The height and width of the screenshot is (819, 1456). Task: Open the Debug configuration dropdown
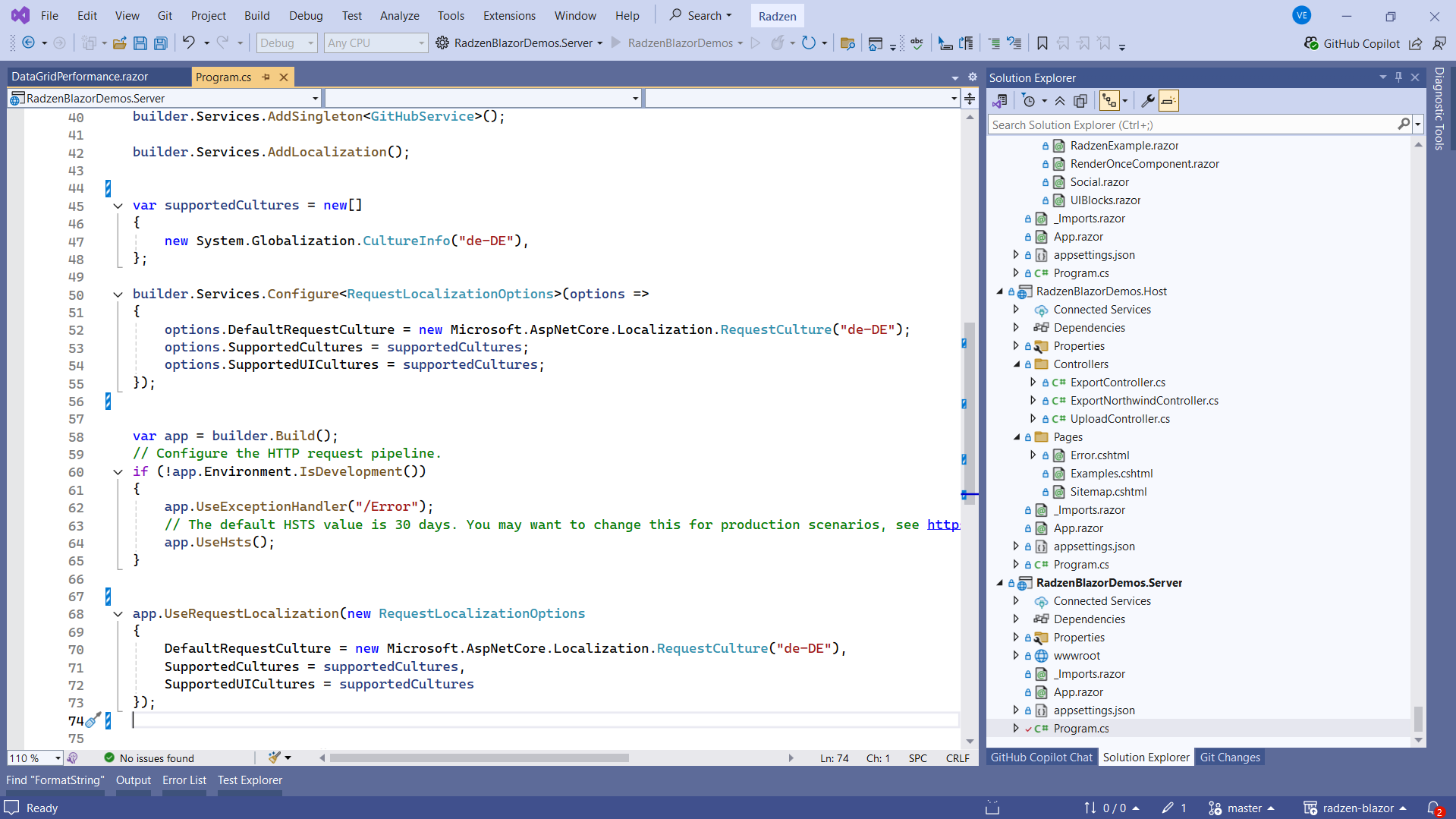[286, 43]
